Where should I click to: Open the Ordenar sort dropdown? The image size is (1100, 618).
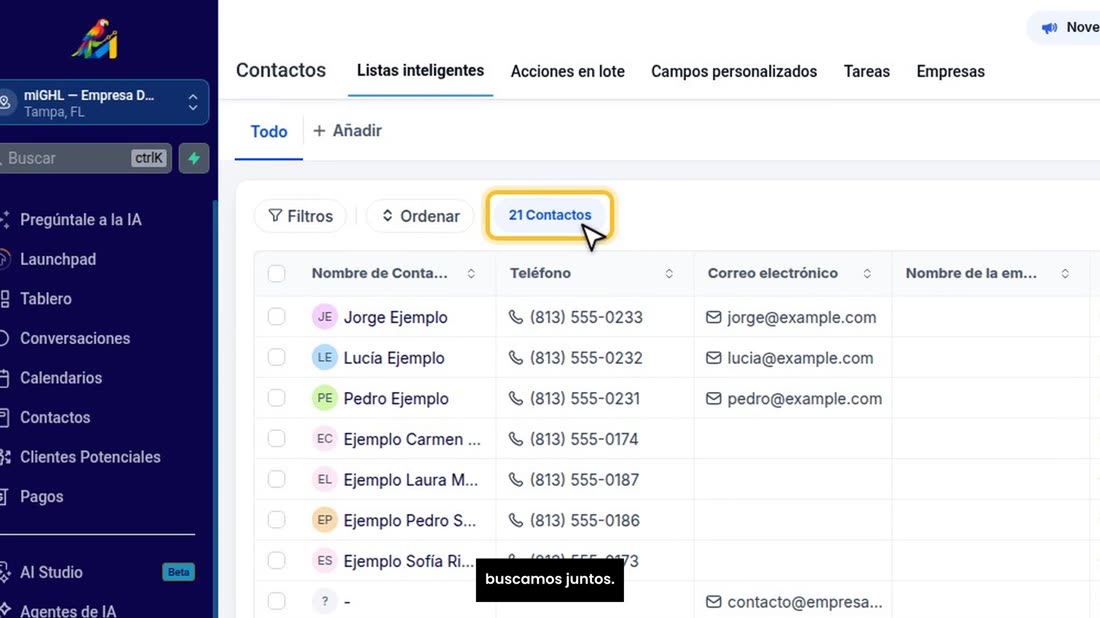pyautogui.click(x=420, y=216)
